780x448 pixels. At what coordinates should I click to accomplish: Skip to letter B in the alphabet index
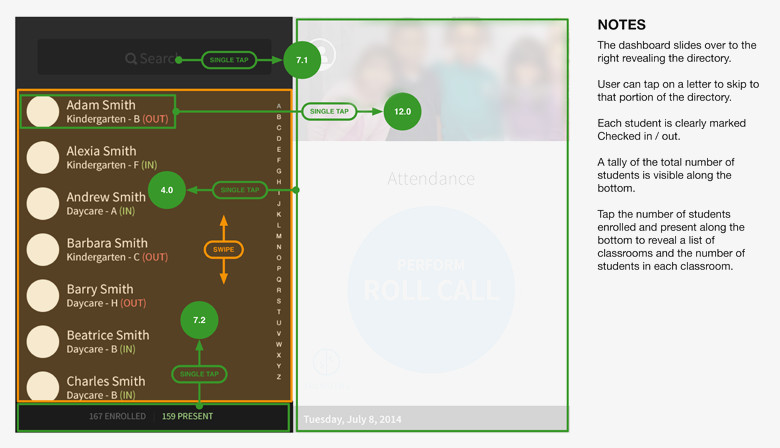tap(279, 117)
